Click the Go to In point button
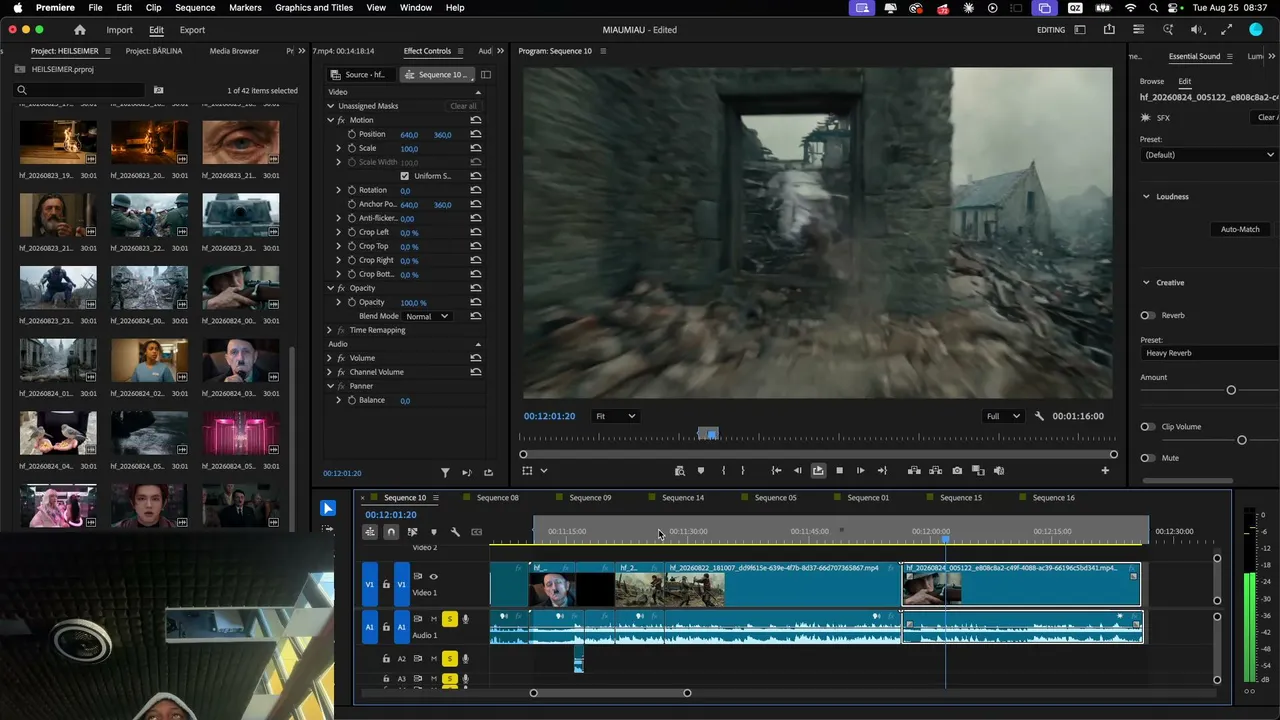 776,471
